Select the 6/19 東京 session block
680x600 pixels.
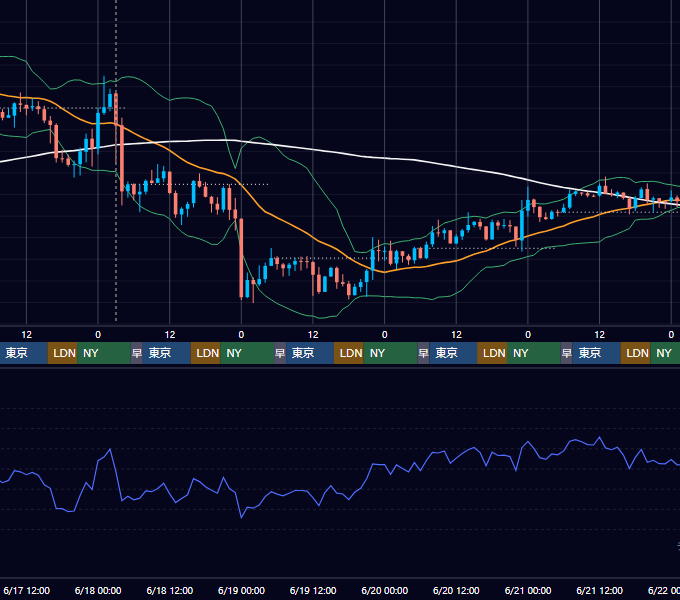pyautogui.click(x=310, y=353)
